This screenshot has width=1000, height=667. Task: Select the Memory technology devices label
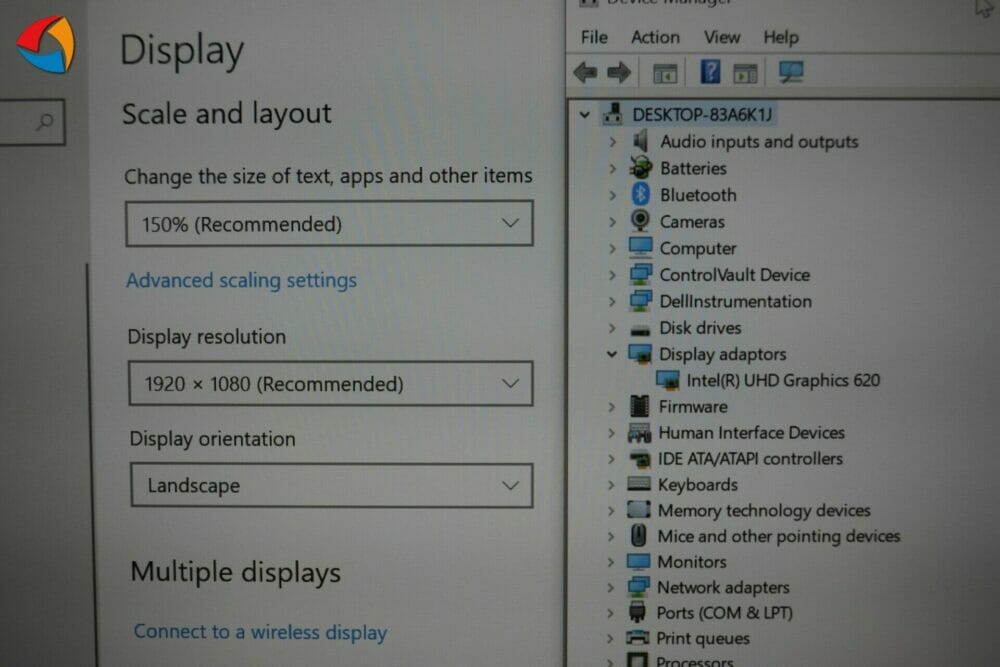point(764,510)
